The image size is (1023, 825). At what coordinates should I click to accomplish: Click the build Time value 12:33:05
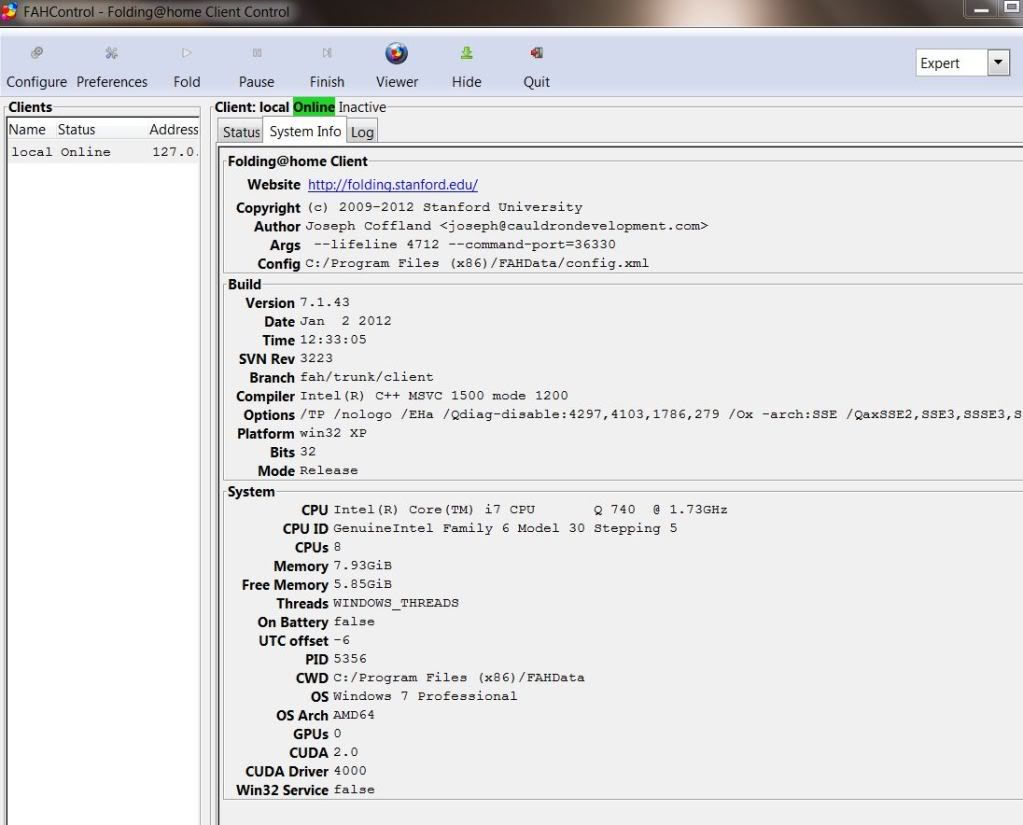point(333,340)
